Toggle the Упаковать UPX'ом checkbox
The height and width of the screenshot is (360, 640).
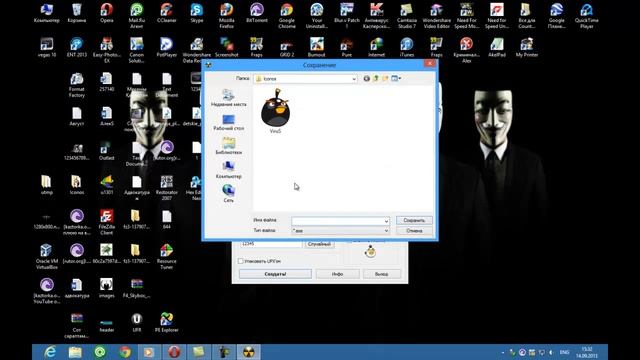240,261
